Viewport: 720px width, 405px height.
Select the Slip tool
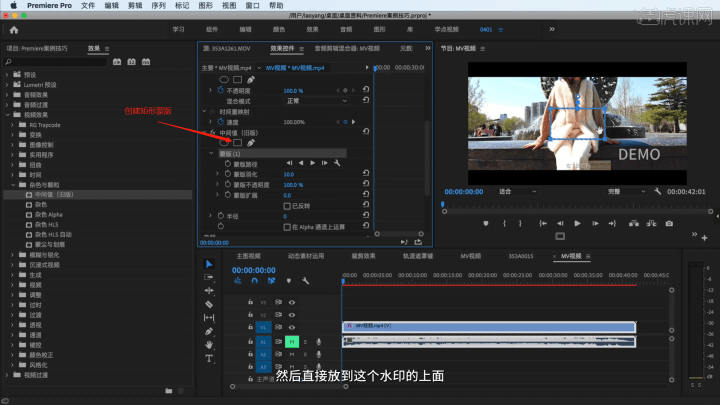209,317
